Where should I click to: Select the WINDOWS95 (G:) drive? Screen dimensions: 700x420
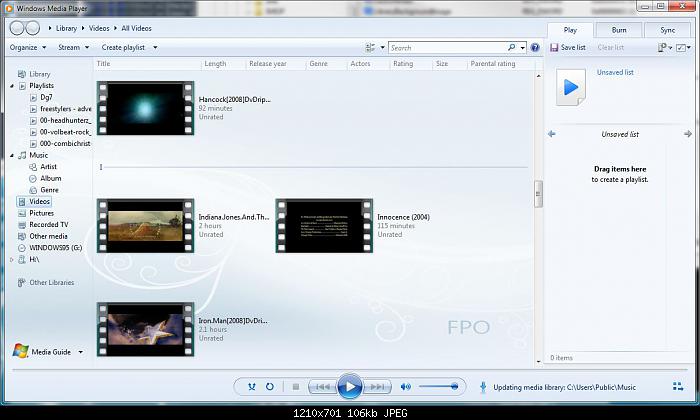[50, 248]
